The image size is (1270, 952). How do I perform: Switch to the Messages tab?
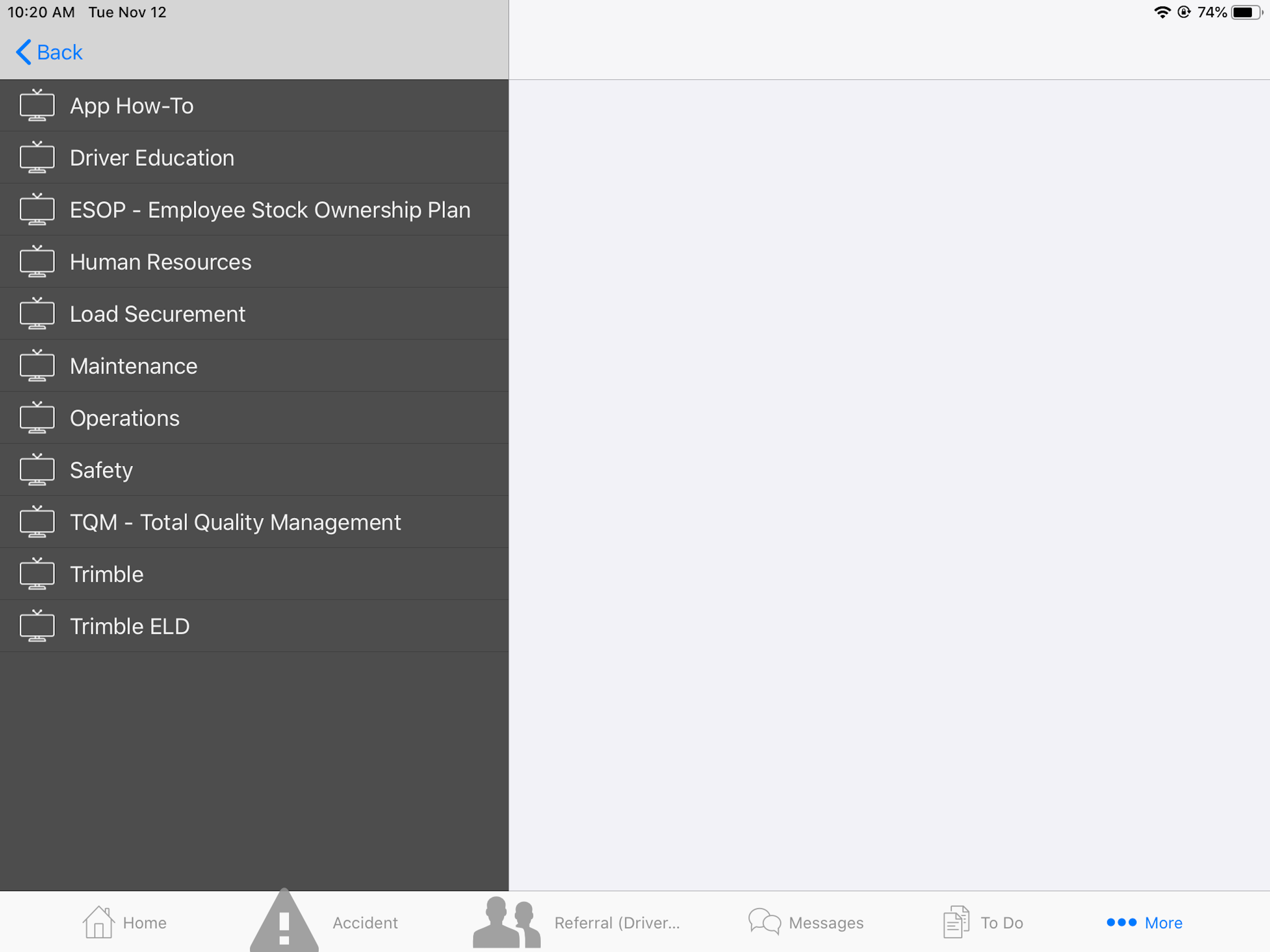[826, 923]
